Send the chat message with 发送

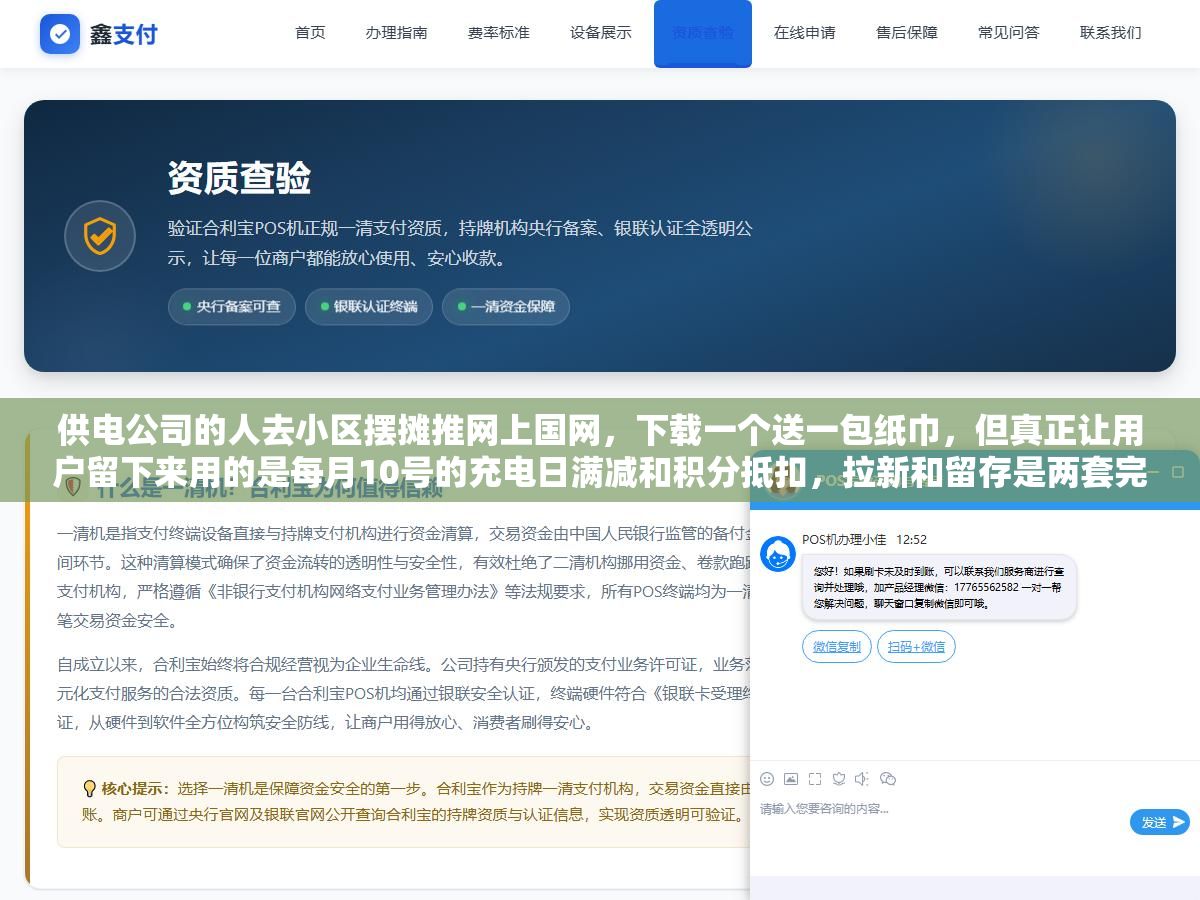(1160, 822)
